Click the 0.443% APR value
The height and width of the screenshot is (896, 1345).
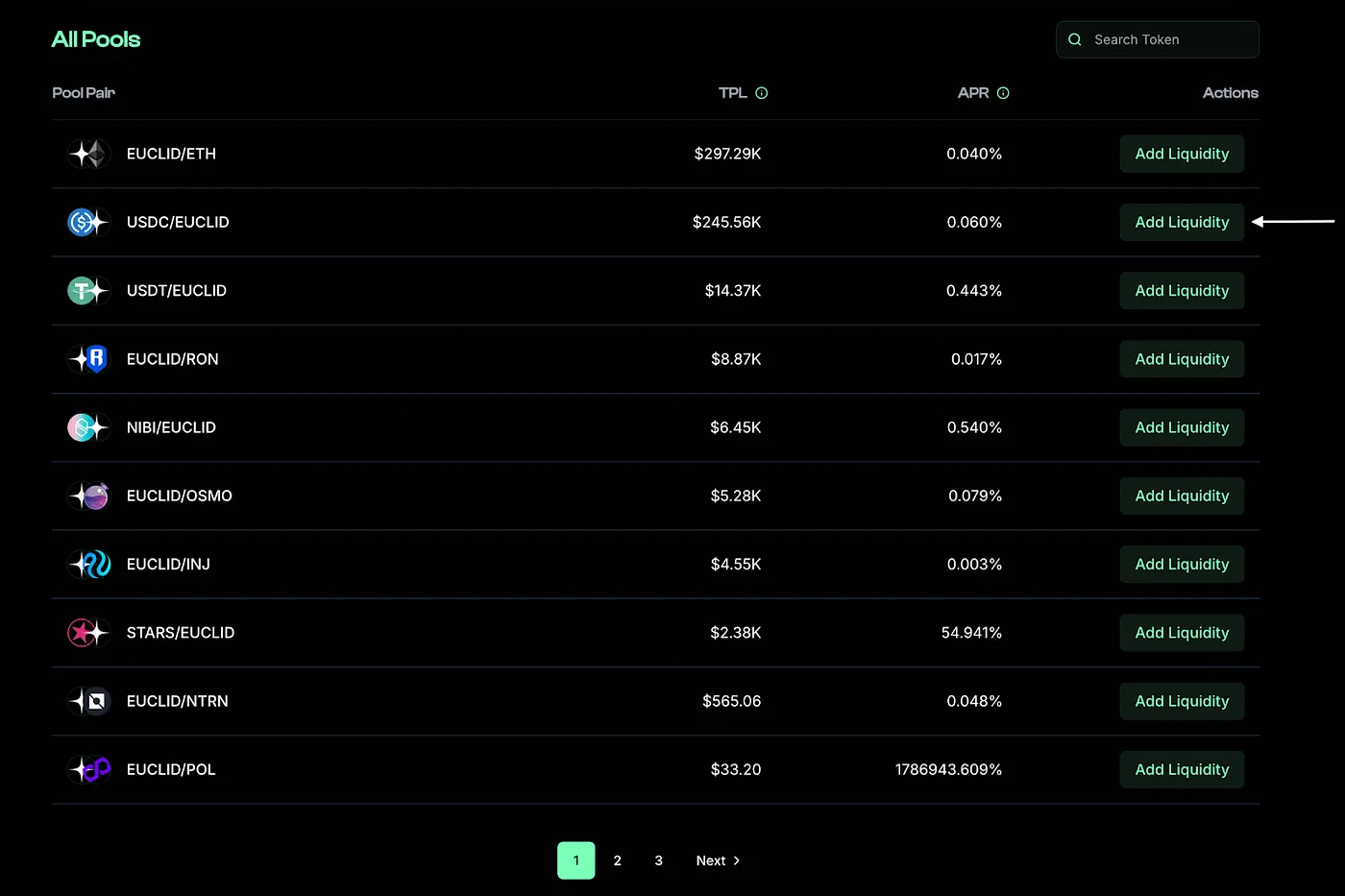[974, 290]
